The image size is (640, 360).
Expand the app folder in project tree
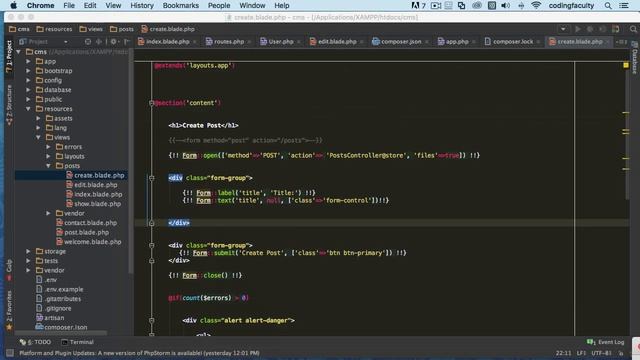click(x=28, y=61)
